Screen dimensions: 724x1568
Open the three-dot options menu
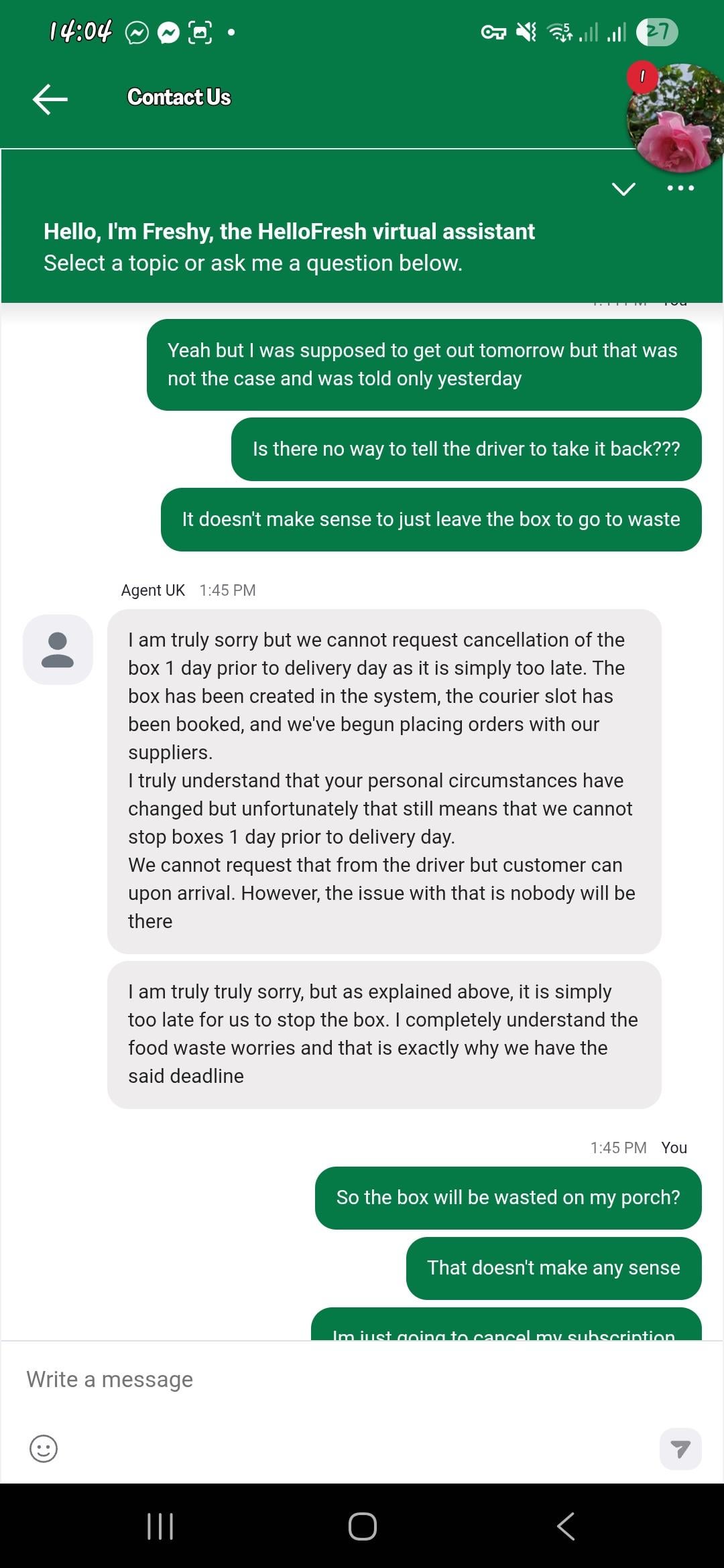(x=680, y=188)
